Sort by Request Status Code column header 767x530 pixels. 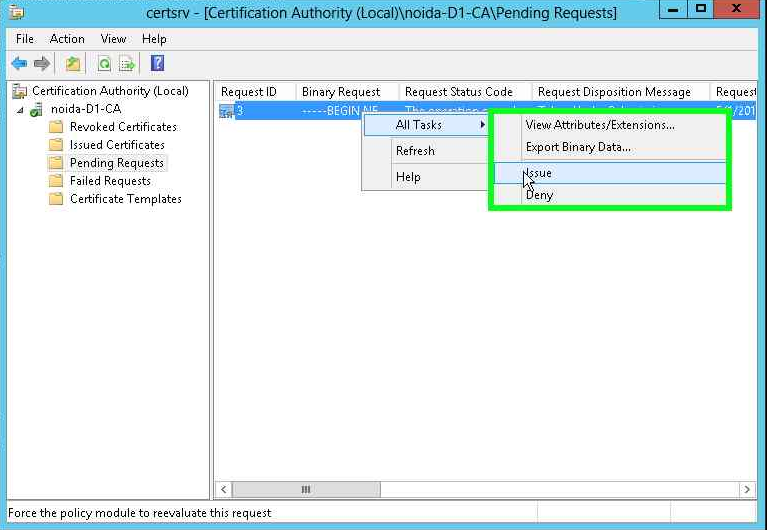465,92
